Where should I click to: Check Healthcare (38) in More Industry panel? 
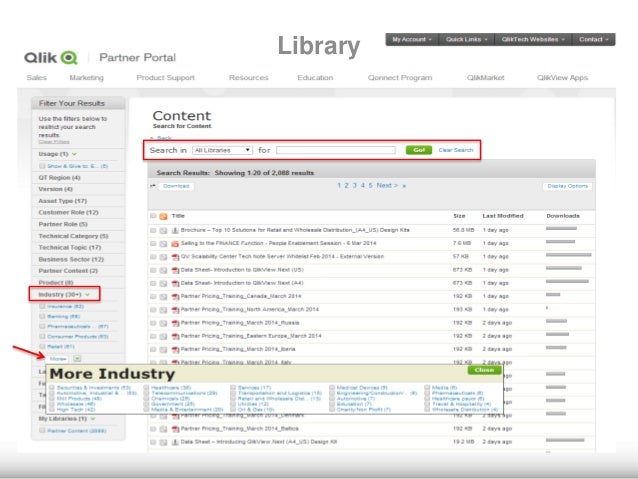point(146,388)
